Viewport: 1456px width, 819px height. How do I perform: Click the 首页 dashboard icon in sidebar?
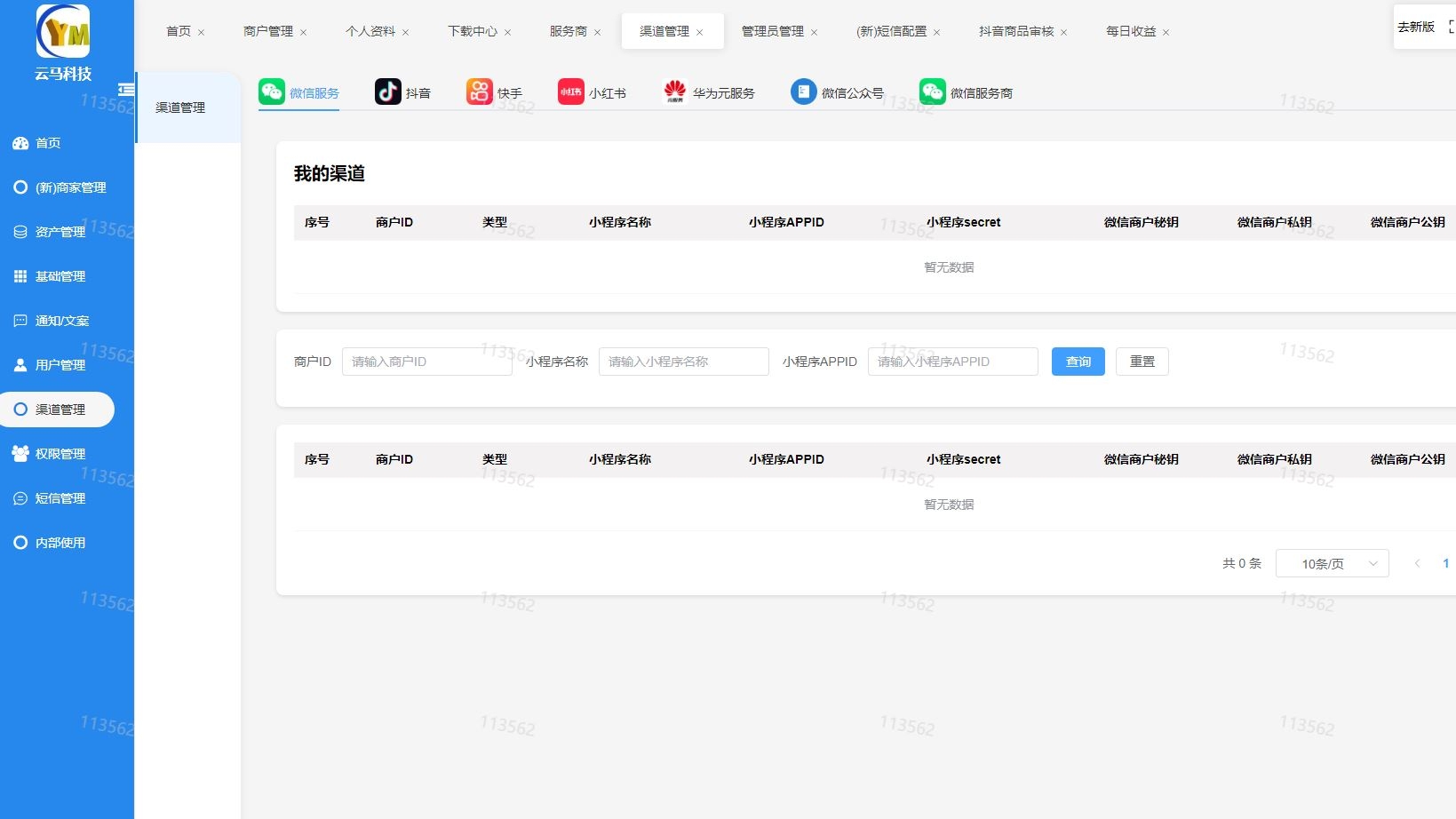point(20,143)
